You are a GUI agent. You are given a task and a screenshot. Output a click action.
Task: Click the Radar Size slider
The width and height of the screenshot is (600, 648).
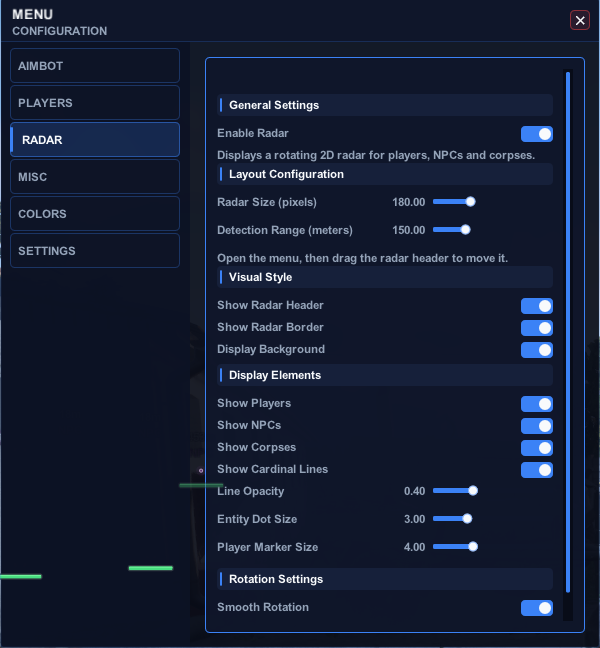(x=454, y=202)
